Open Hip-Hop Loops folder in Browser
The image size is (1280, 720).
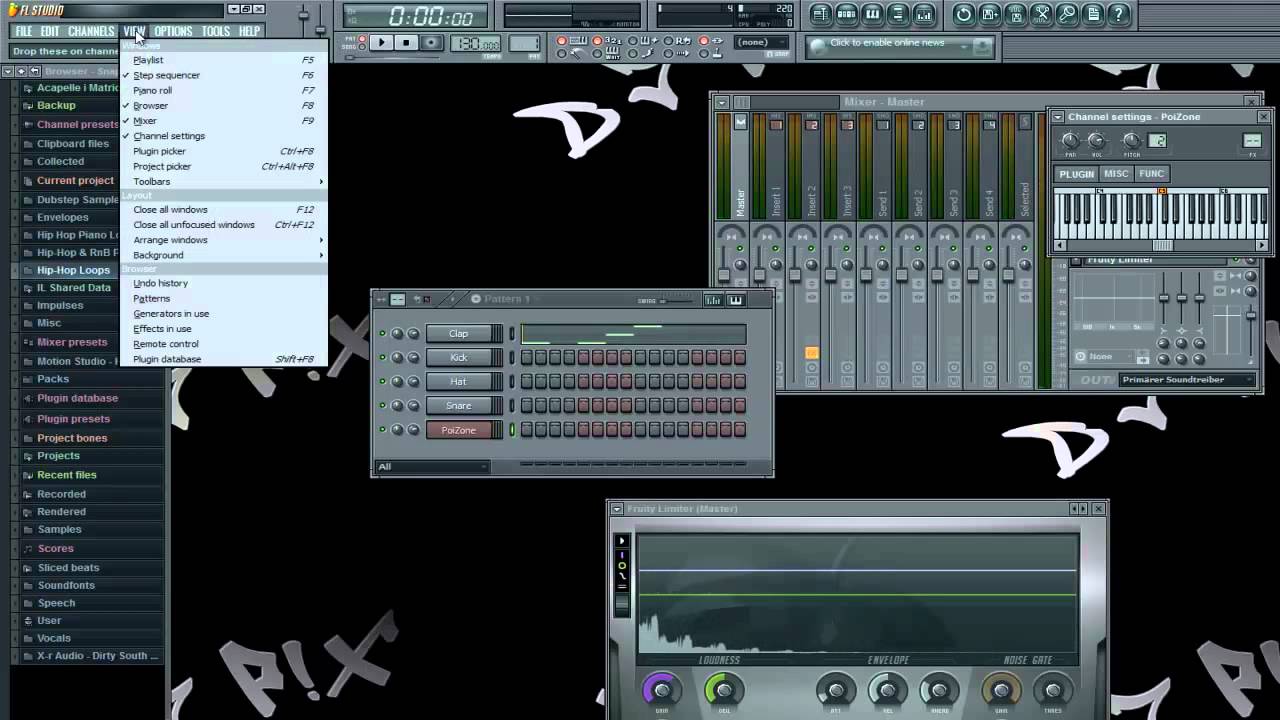(x=73, y=270)
